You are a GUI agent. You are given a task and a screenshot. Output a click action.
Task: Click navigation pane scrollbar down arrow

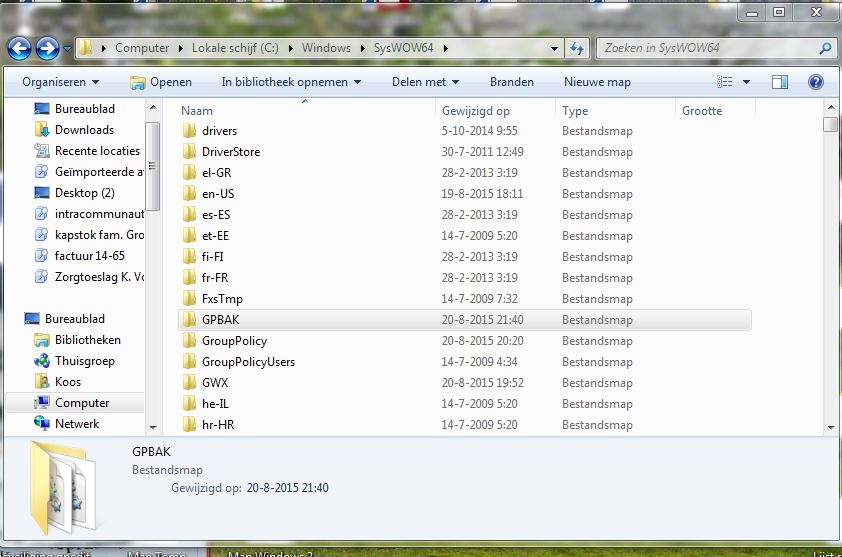click(153, 428)
